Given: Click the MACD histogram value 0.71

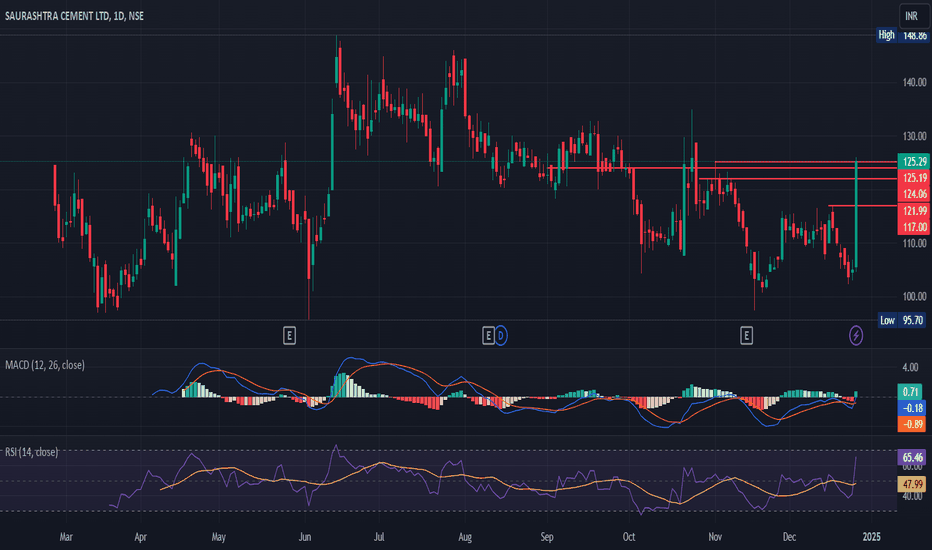Looking at the screenshot, I should [911, 391].
